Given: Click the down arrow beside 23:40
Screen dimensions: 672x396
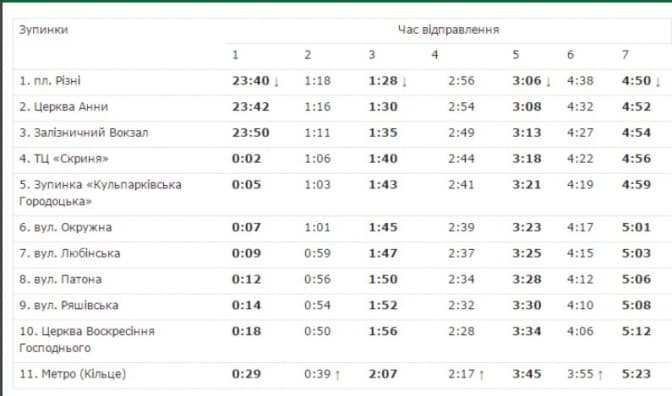Looking at the screenshot, I should pyautogui.click(x=276, y=81).
